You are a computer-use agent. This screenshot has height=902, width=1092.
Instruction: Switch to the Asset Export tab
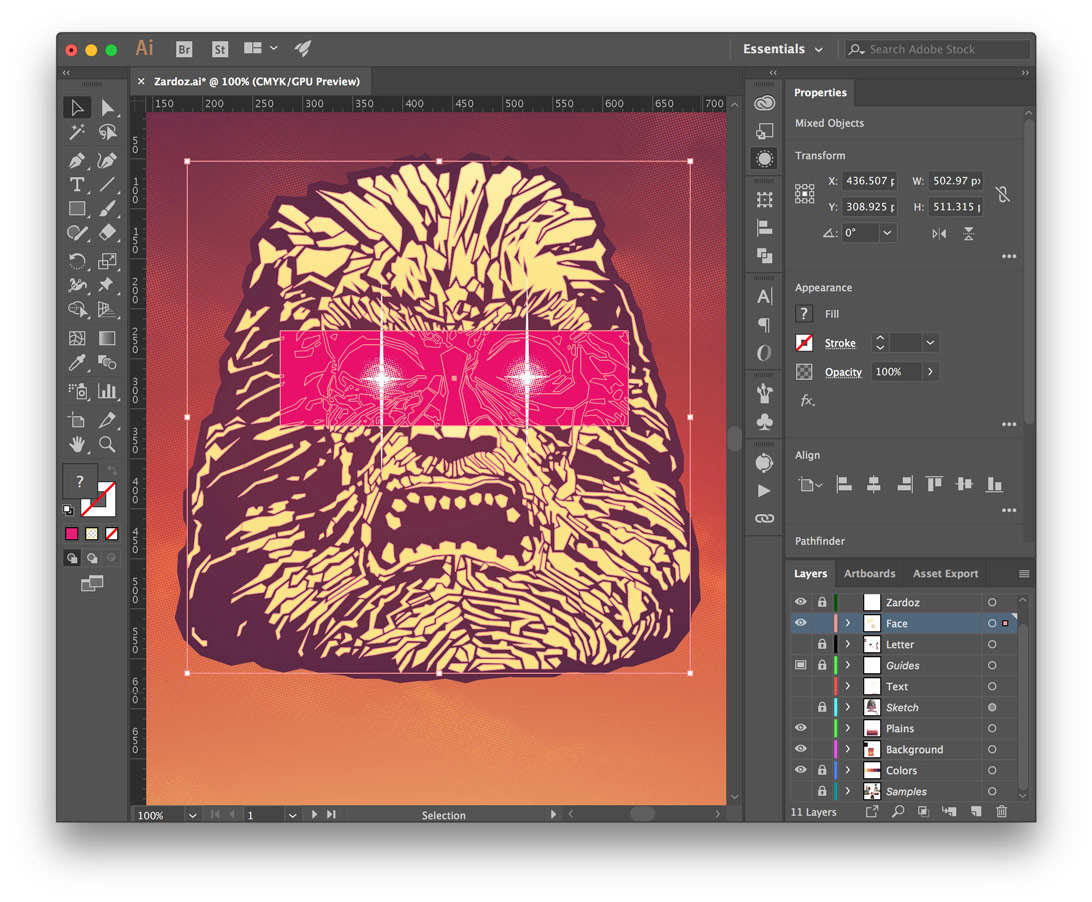click(945, 573)
